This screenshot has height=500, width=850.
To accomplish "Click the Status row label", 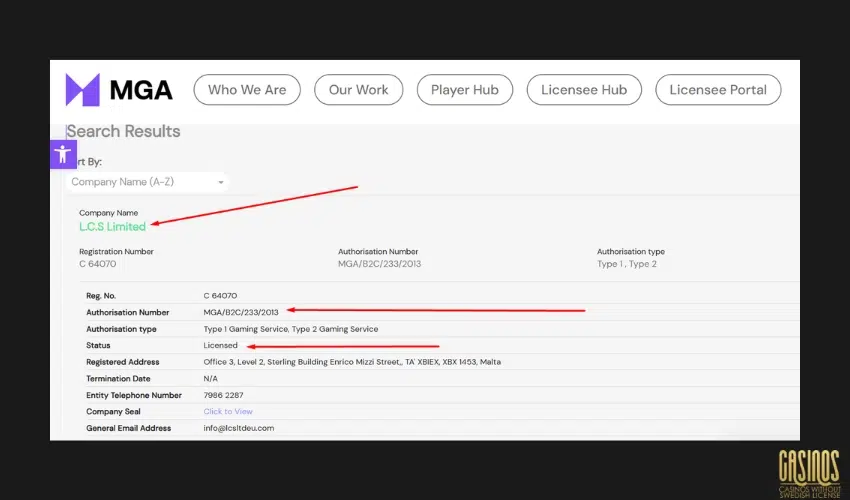I will pyautogui.click(x=98, y=345).
